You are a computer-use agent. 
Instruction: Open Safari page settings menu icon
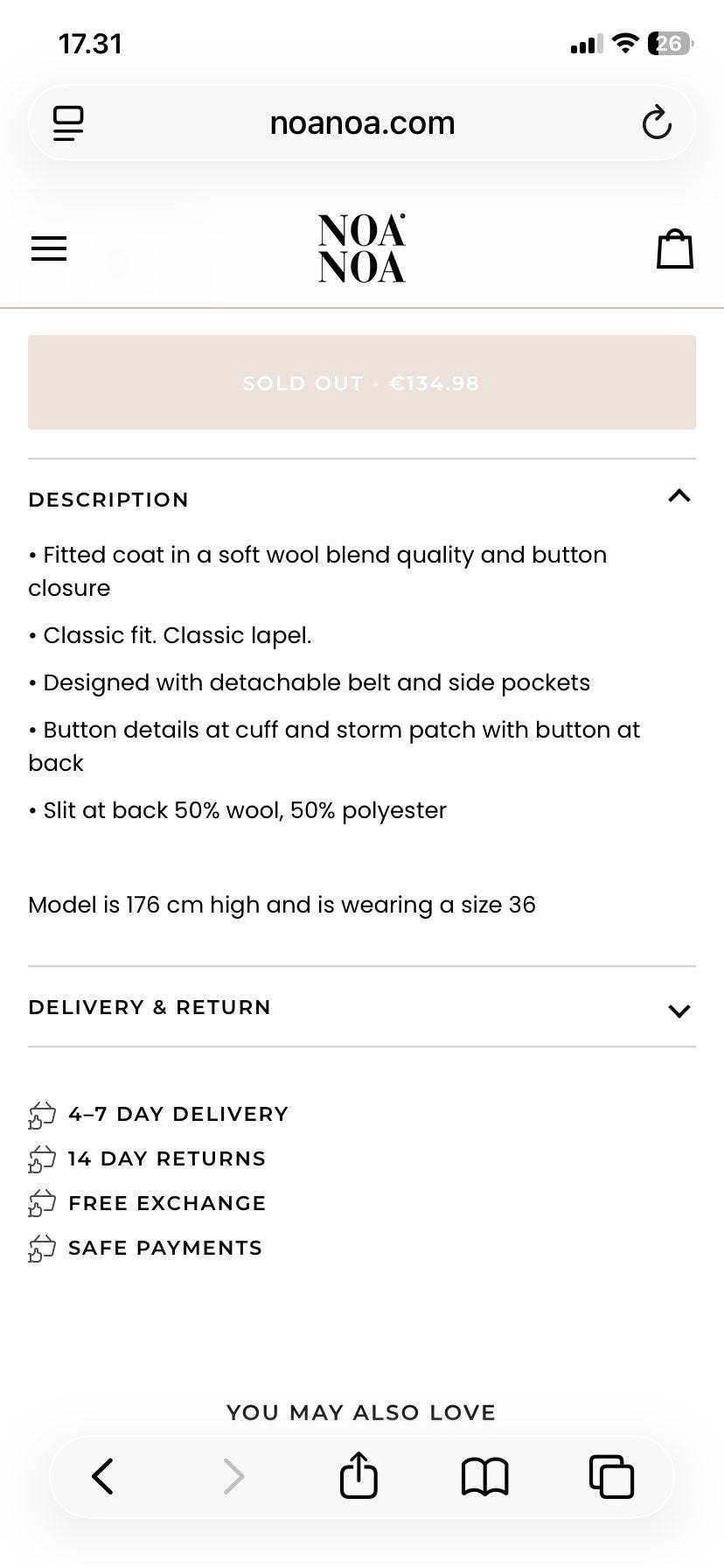68,123
